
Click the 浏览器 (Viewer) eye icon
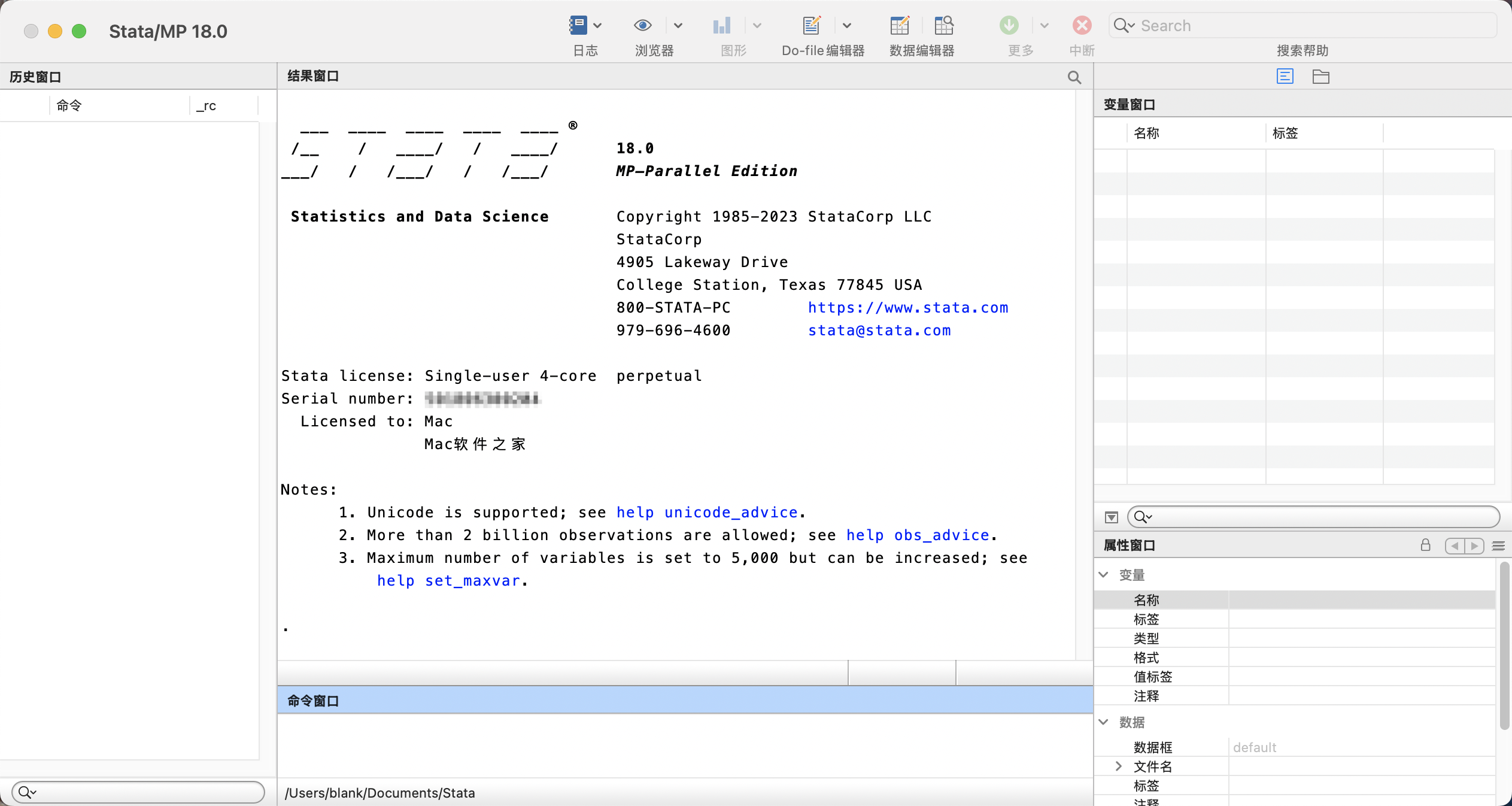click(x=642, y=25)
